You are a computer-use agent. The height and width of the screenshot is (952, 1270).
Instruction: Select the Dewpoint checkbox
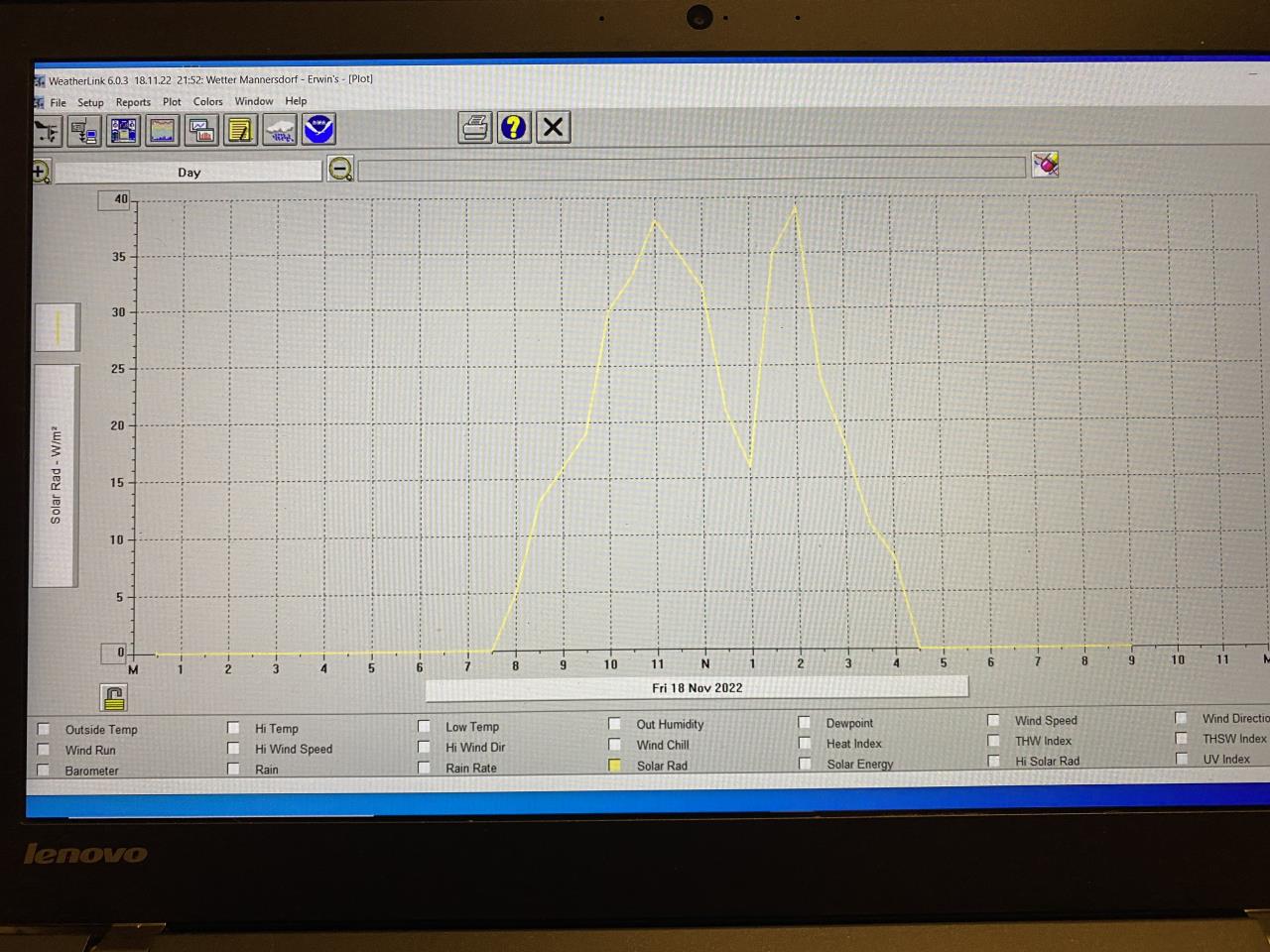[x=804, y=723]
